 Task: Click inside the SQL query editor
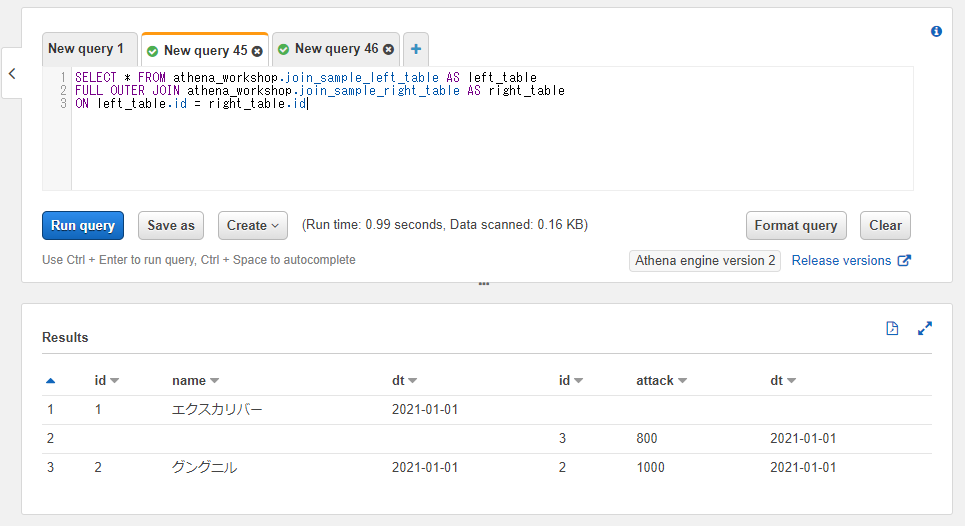pyautogui.click(x=490, y=140)
